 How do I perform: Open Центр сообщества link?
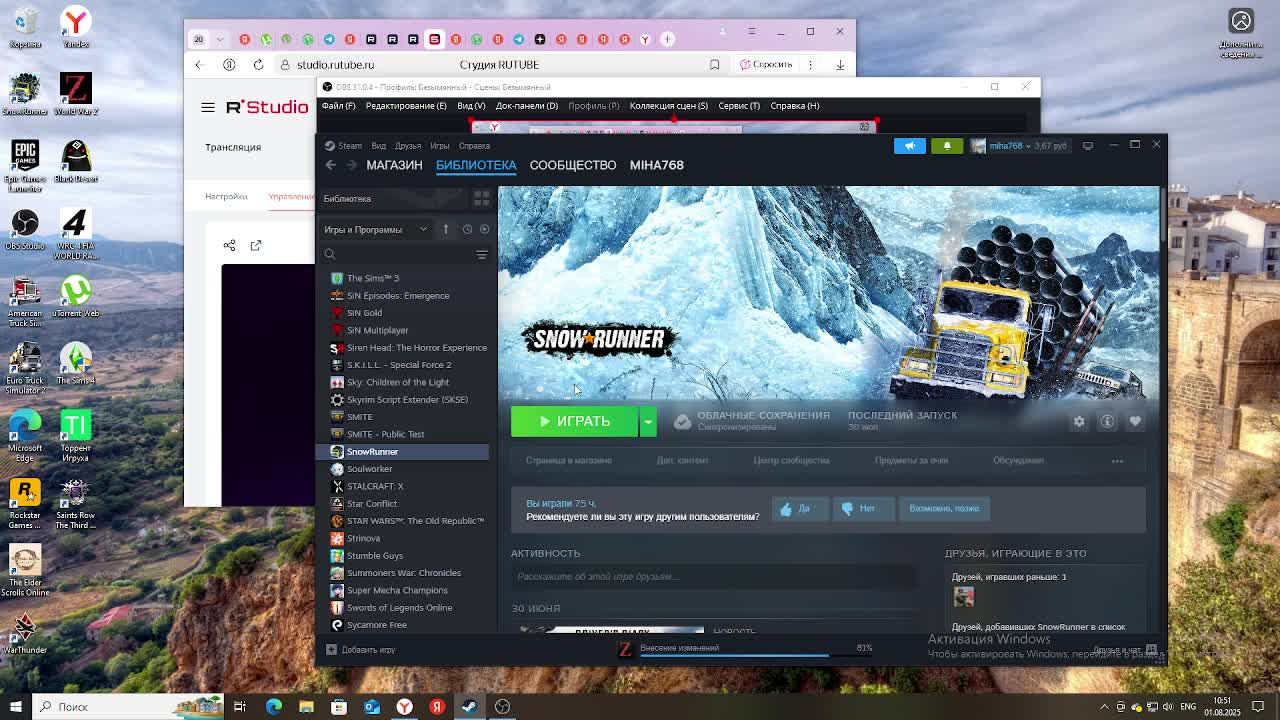[792, 461]
